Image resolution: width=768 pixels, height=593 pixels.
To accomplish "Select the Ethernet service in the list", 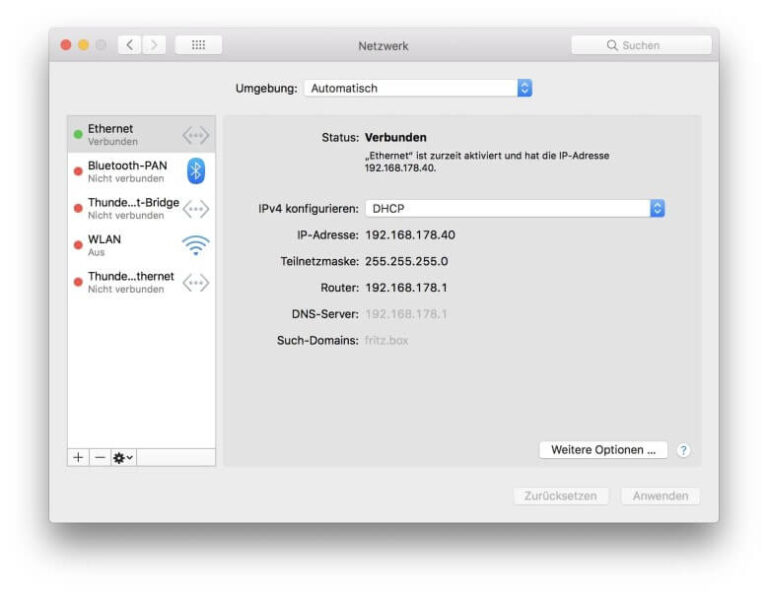I will tap(141, 134).
